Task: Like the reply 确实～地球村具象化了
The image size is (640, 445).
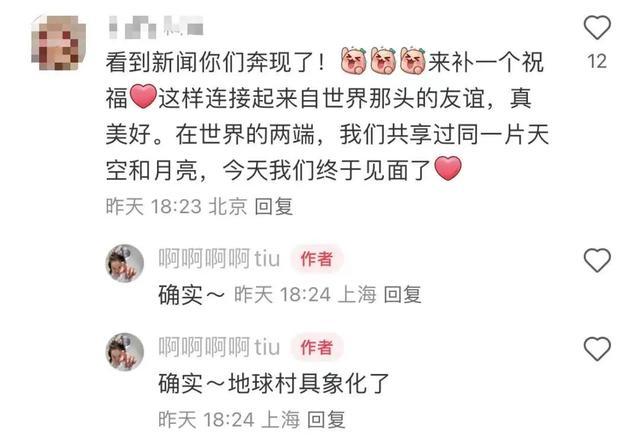Action: 597,348
